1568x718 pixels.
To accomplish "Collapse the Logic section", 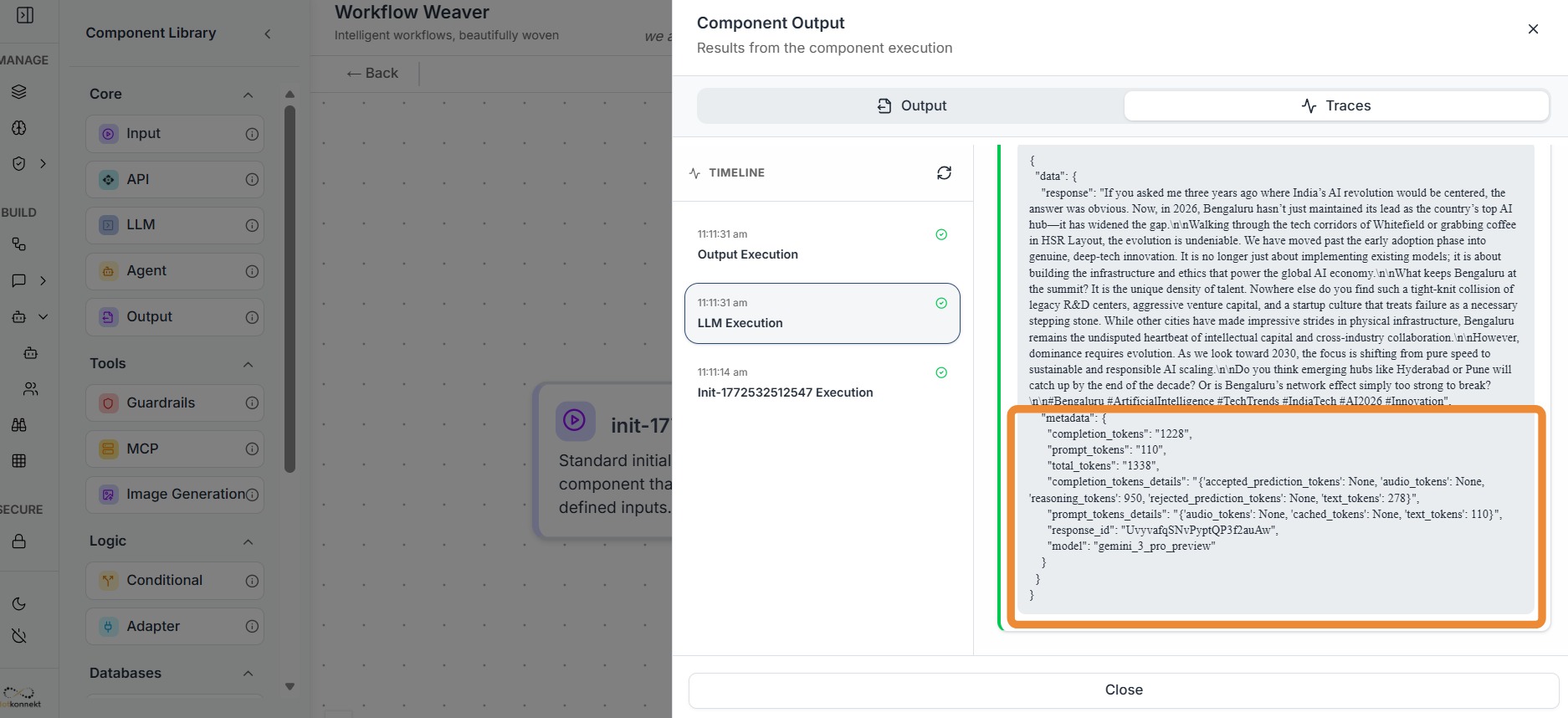I will [248, 541].
